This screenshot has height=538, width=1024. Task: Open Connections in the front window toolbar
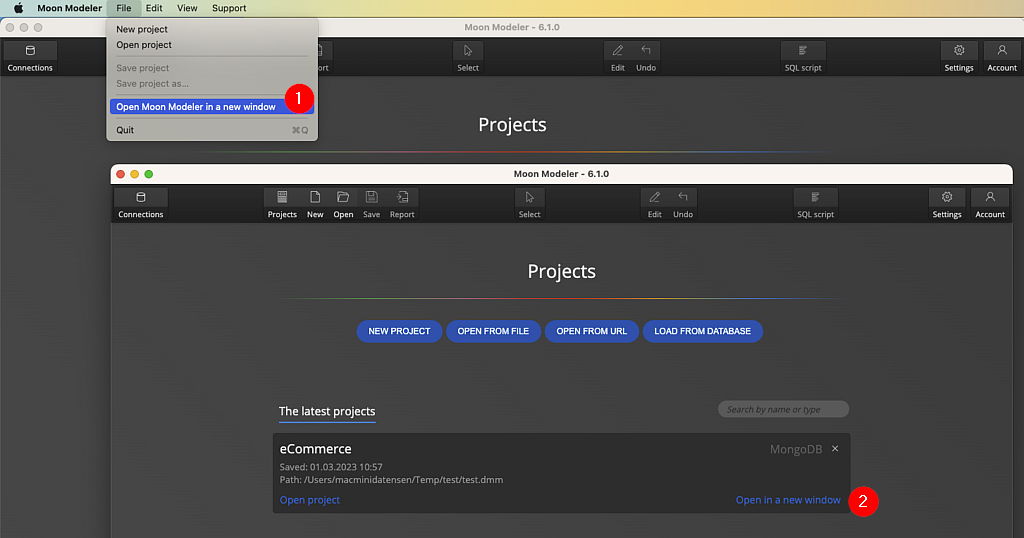(x=140, y=204)
